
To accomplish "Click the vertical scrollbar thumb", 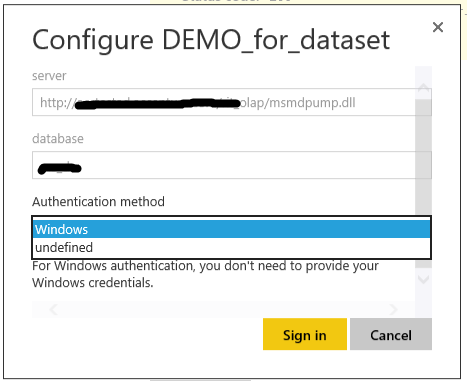I will [424, 183].
